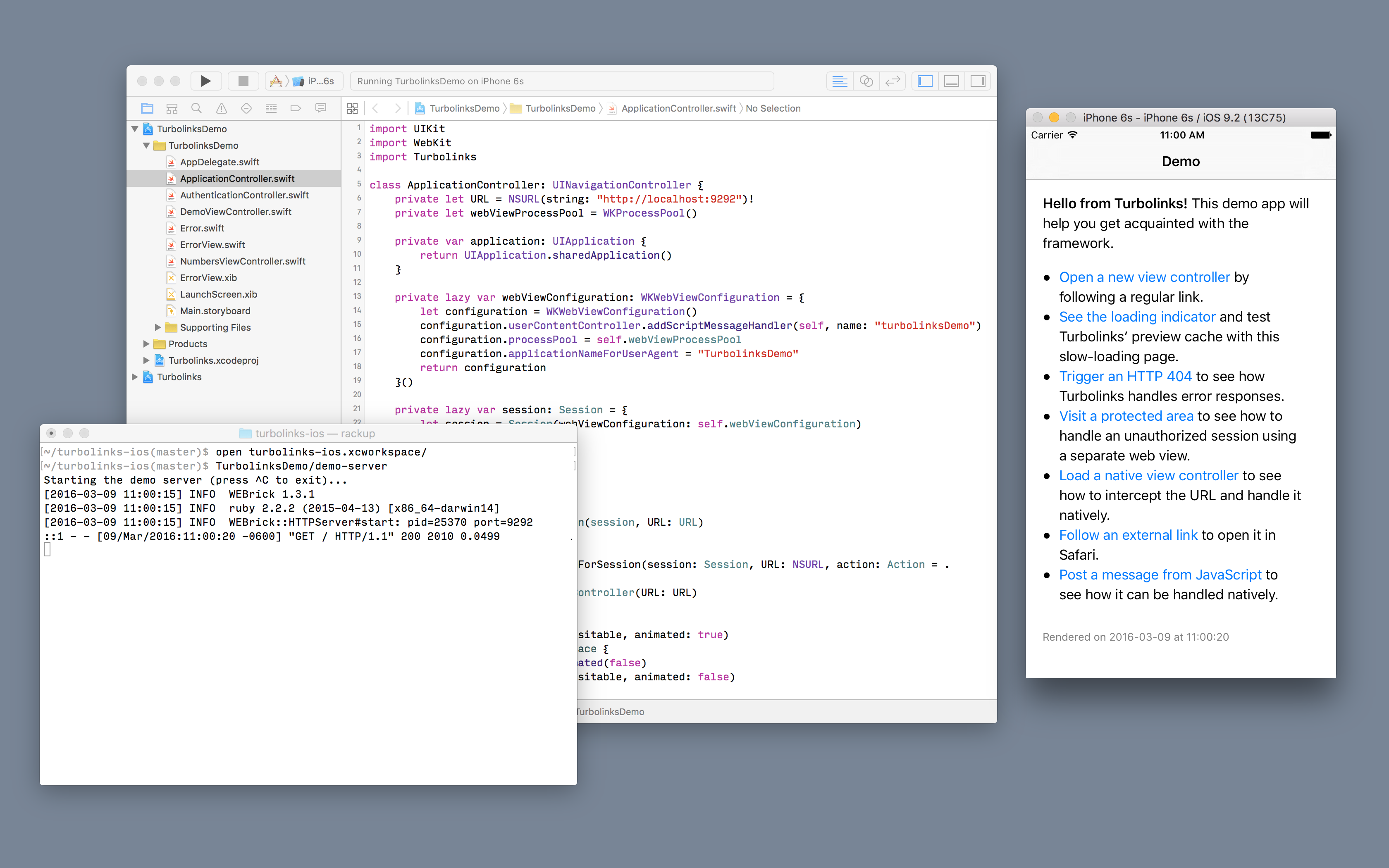This screenshot has width=1389, height=868.
Task: Open the Find navigator magnifier icon
Action: [x=196, y=108]
